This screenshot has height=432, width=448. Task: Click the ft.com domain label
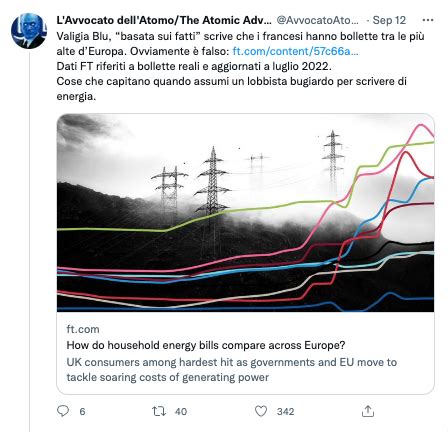pos(83,329)
